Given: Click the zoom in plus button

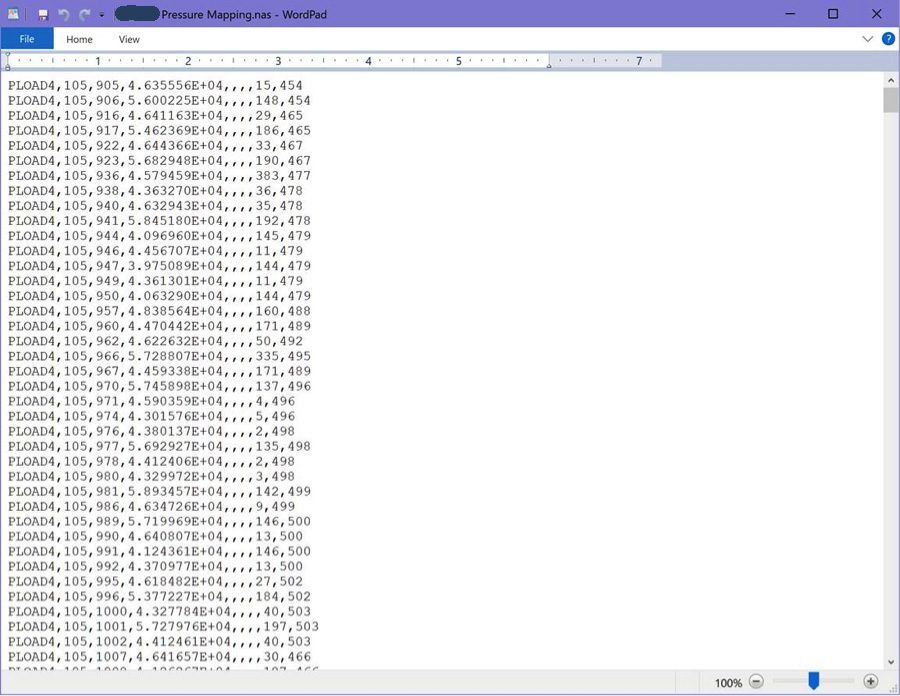Looking at the screenshot, I should click(x=871, y=682).
